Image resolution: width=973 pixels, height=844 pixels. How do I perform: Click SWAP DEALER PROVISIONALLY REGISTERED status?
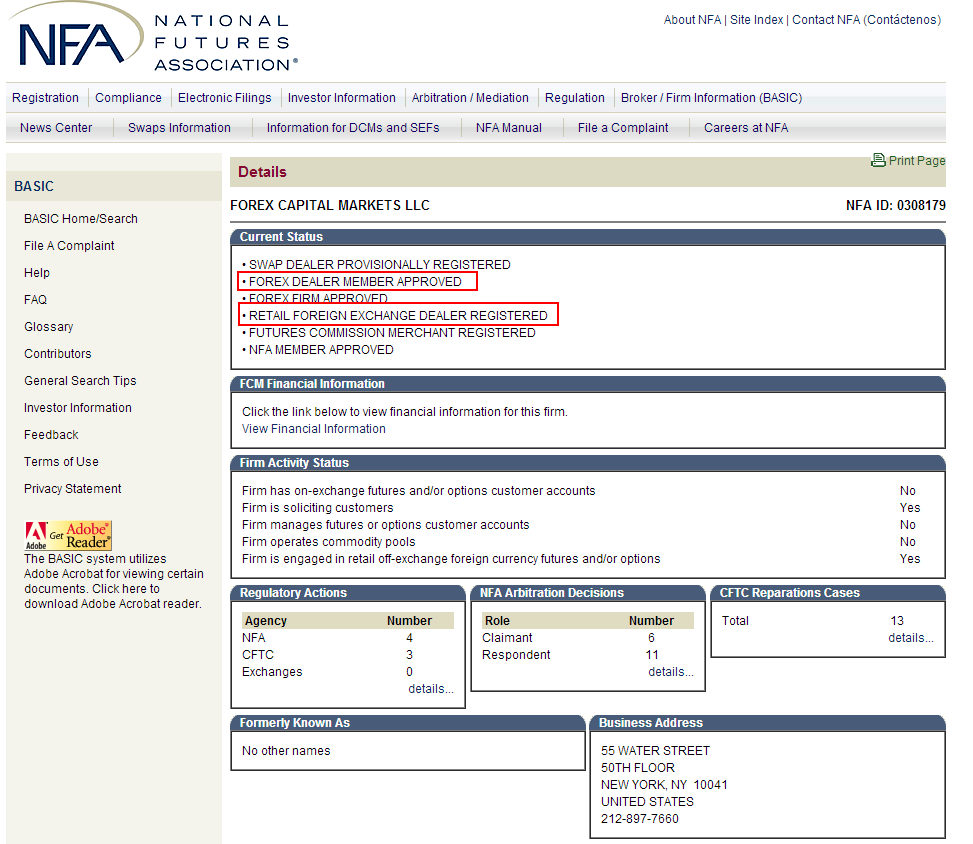click(x=379, y=265)
